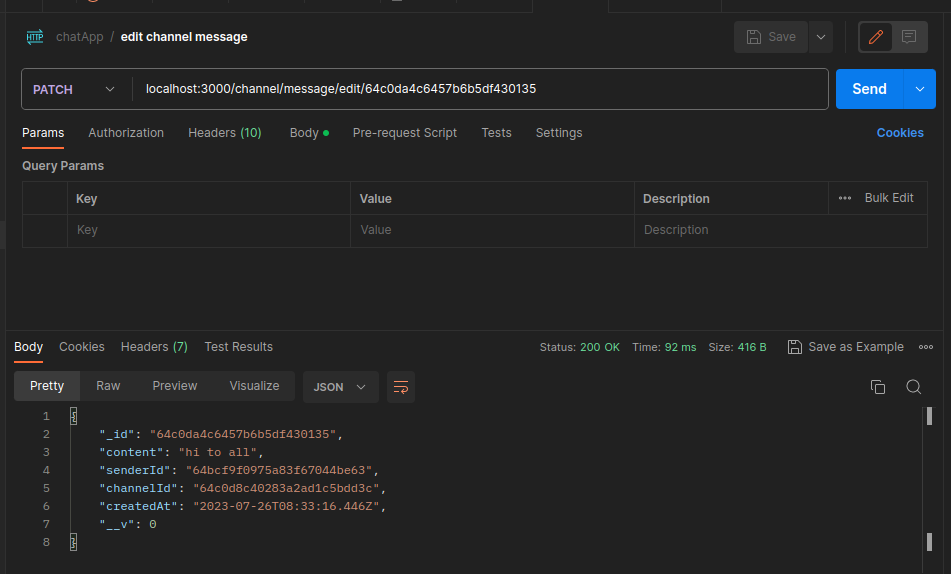Send the request
Screen dimensions: 951x574
tap(869, 89)
